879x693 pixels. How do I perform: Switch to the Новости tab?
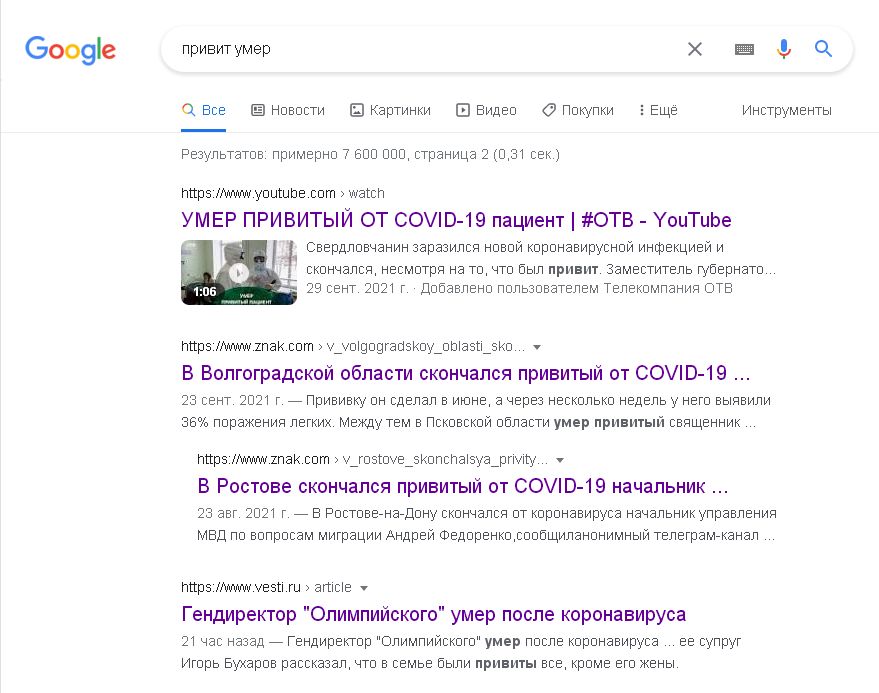[288, 110]
